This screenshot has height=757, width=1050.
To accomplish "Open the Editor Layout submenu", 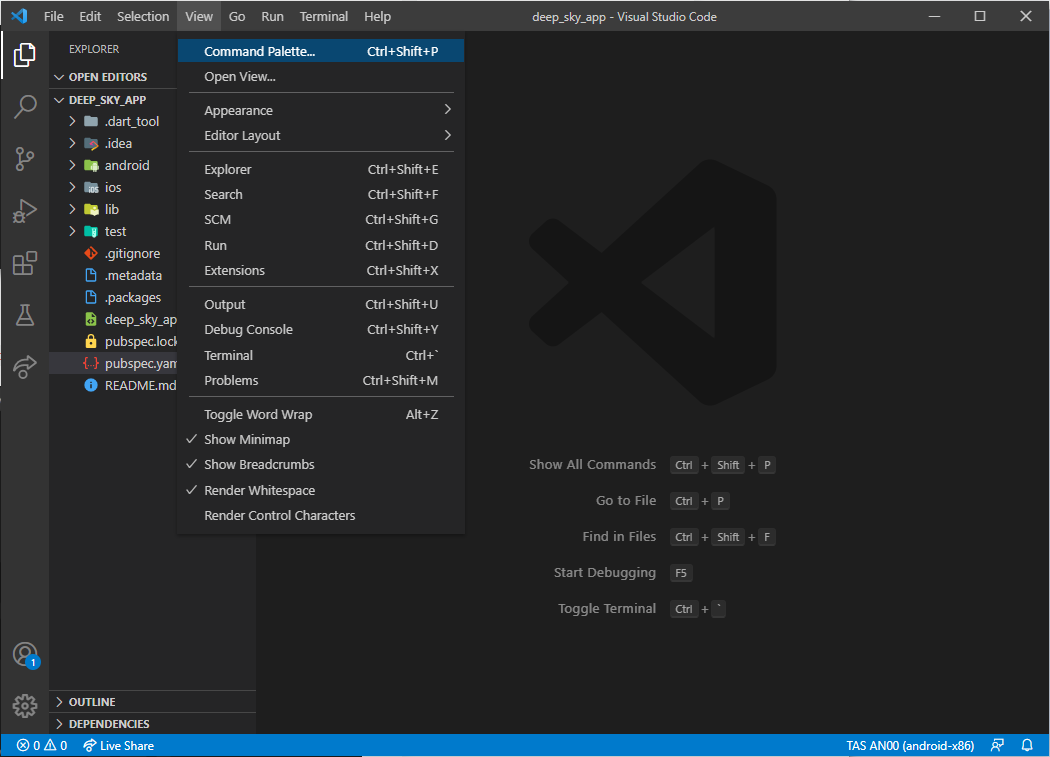I will click(x=321, y=136).
